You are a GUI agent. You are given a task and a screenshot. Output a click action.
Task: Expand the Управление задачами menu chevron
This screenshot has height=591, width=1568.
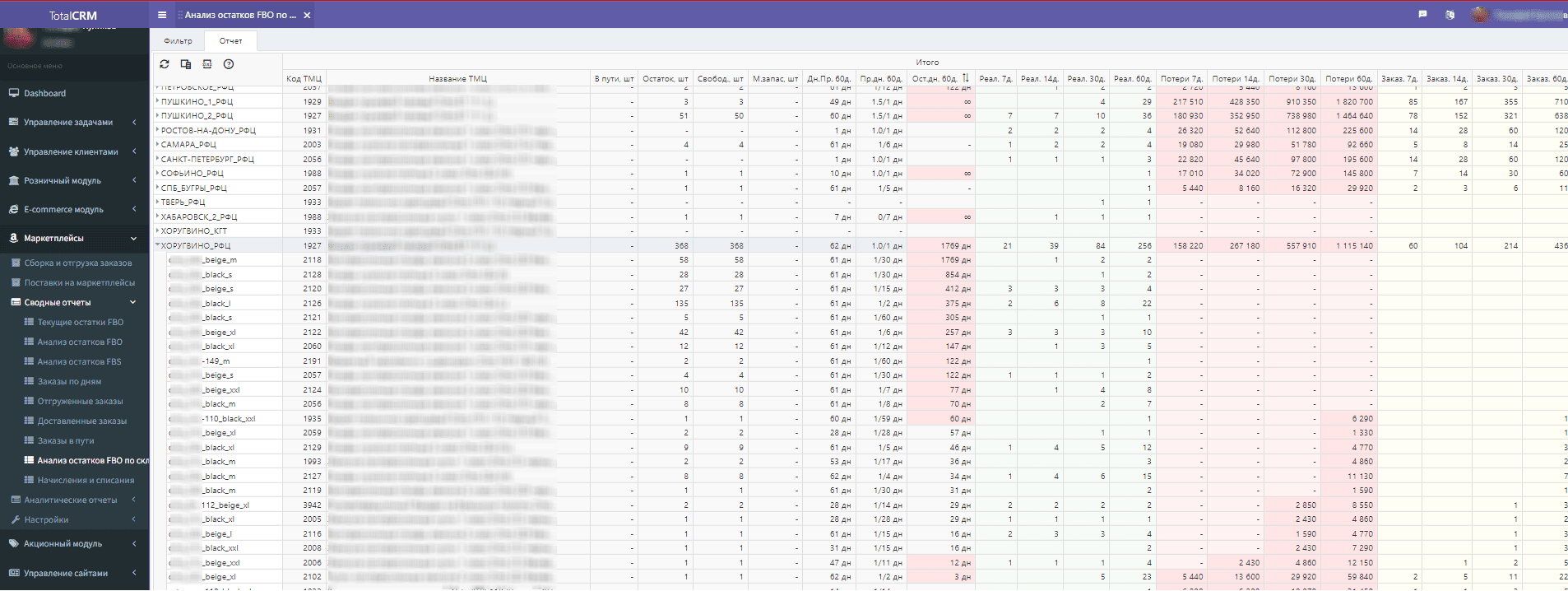click(134, 122)
